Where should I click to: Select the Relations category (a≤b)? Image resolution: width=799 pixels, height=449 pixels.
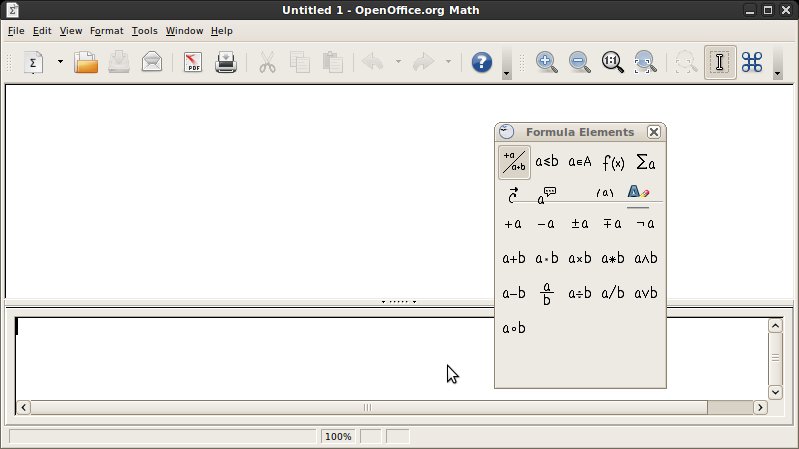547,162
